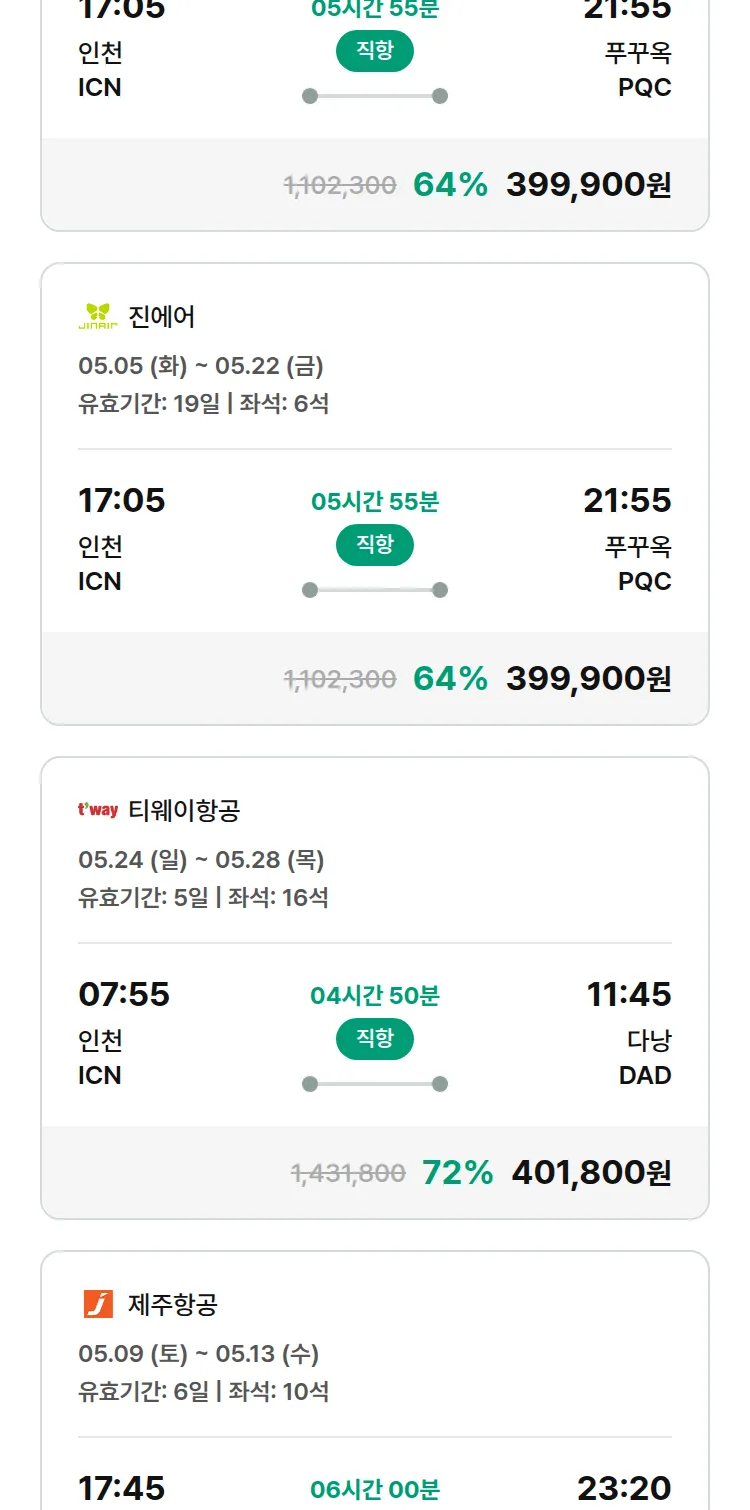750x1510 pixels.
Task: Click 직항 badge on top partial flight card
Action: (x=375, y=51)
